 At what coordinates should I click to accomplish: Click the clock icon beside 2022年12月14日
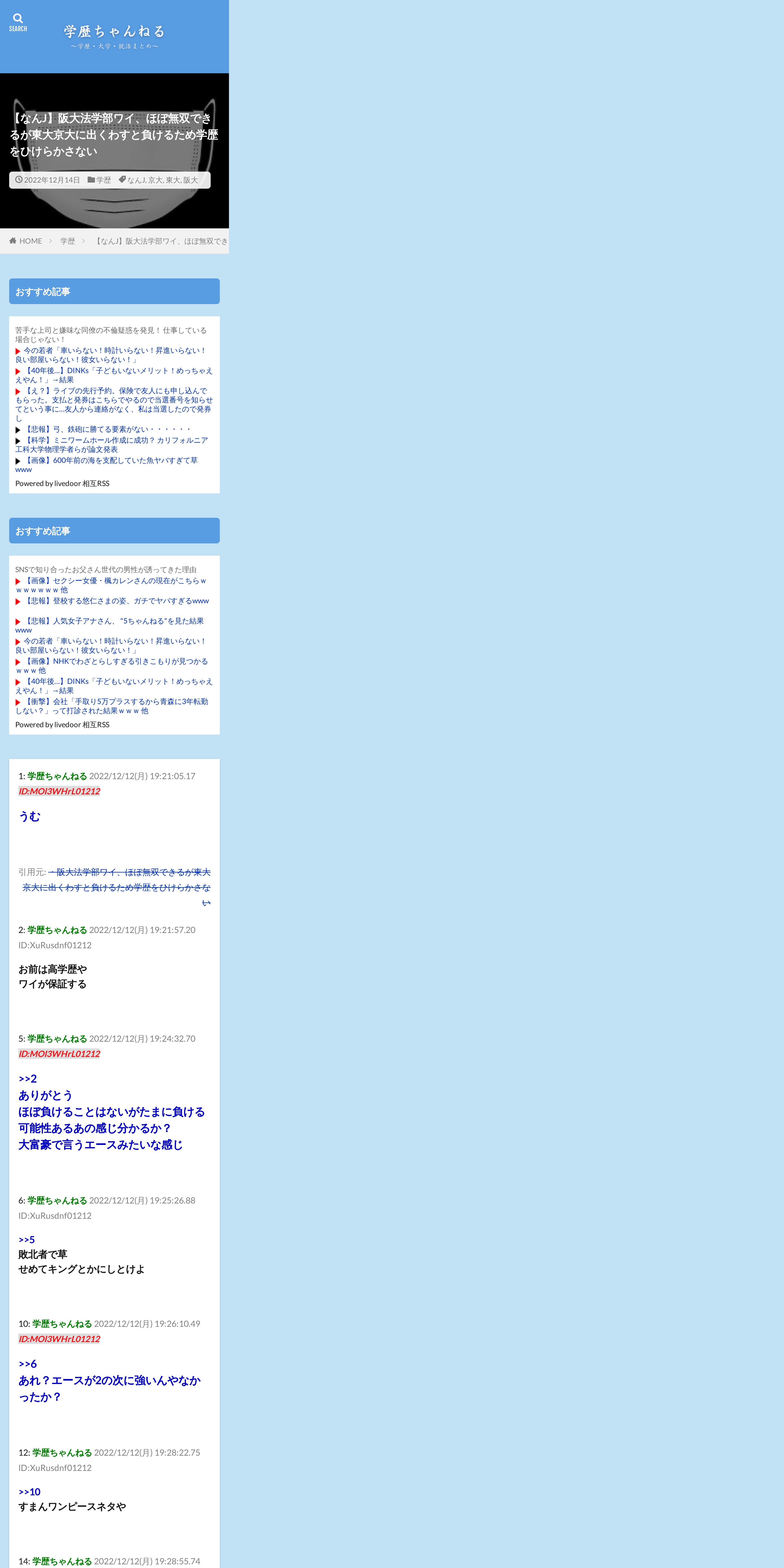click(19, 180)
